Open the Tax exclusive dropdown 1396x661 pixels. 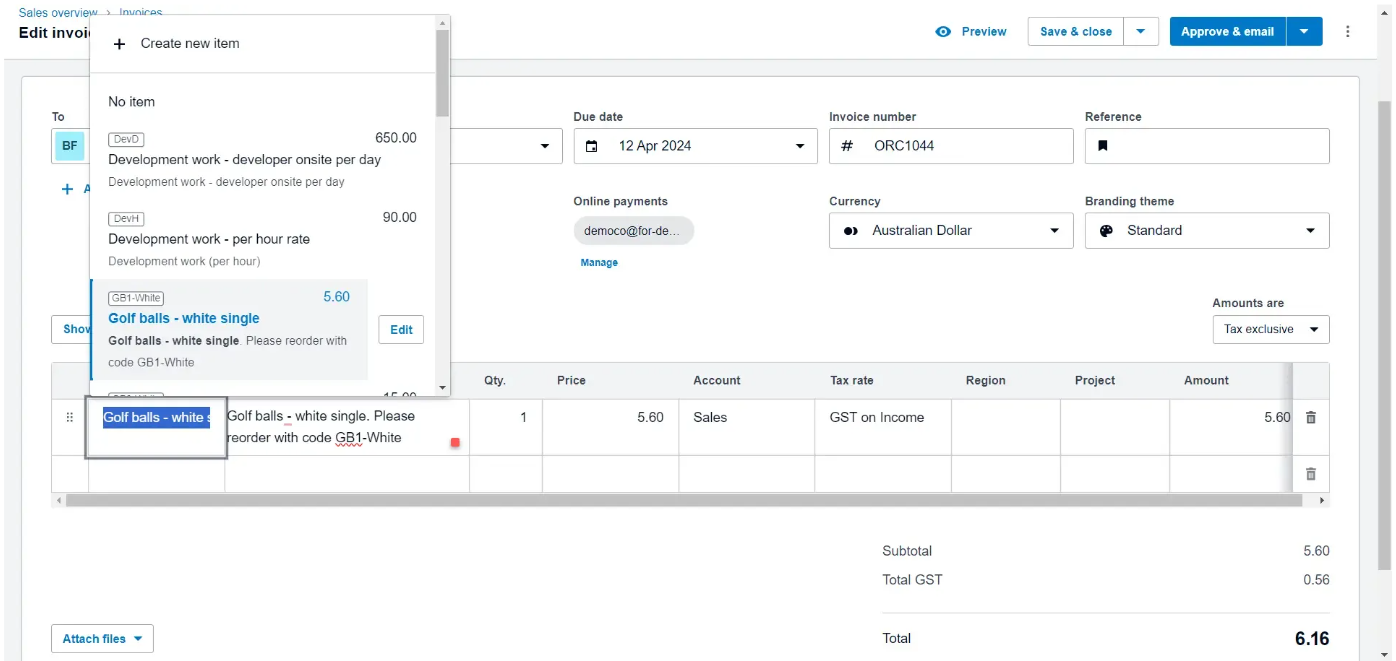1271,328
